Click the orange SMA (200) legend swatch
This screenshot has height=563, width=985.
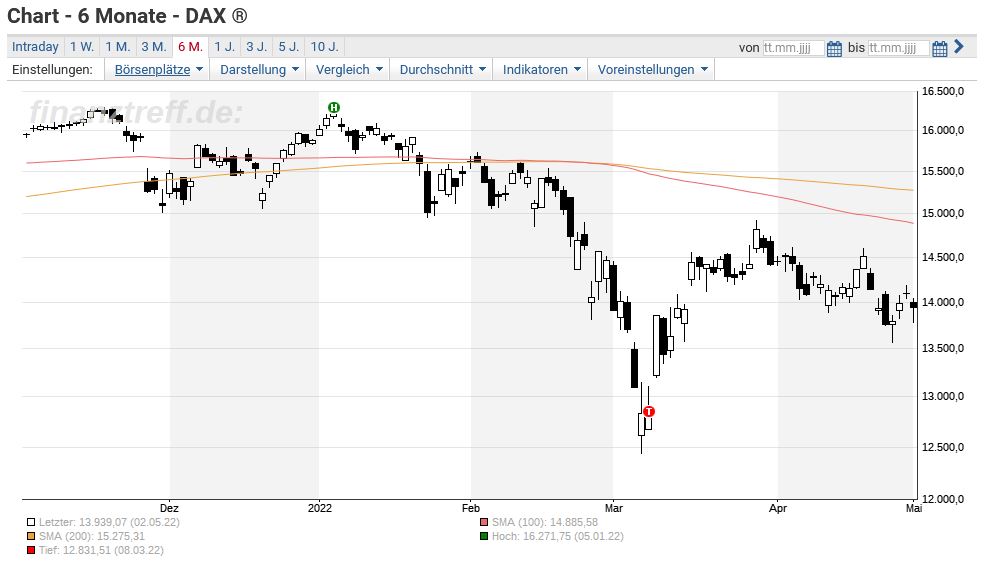tap(31, 536)
